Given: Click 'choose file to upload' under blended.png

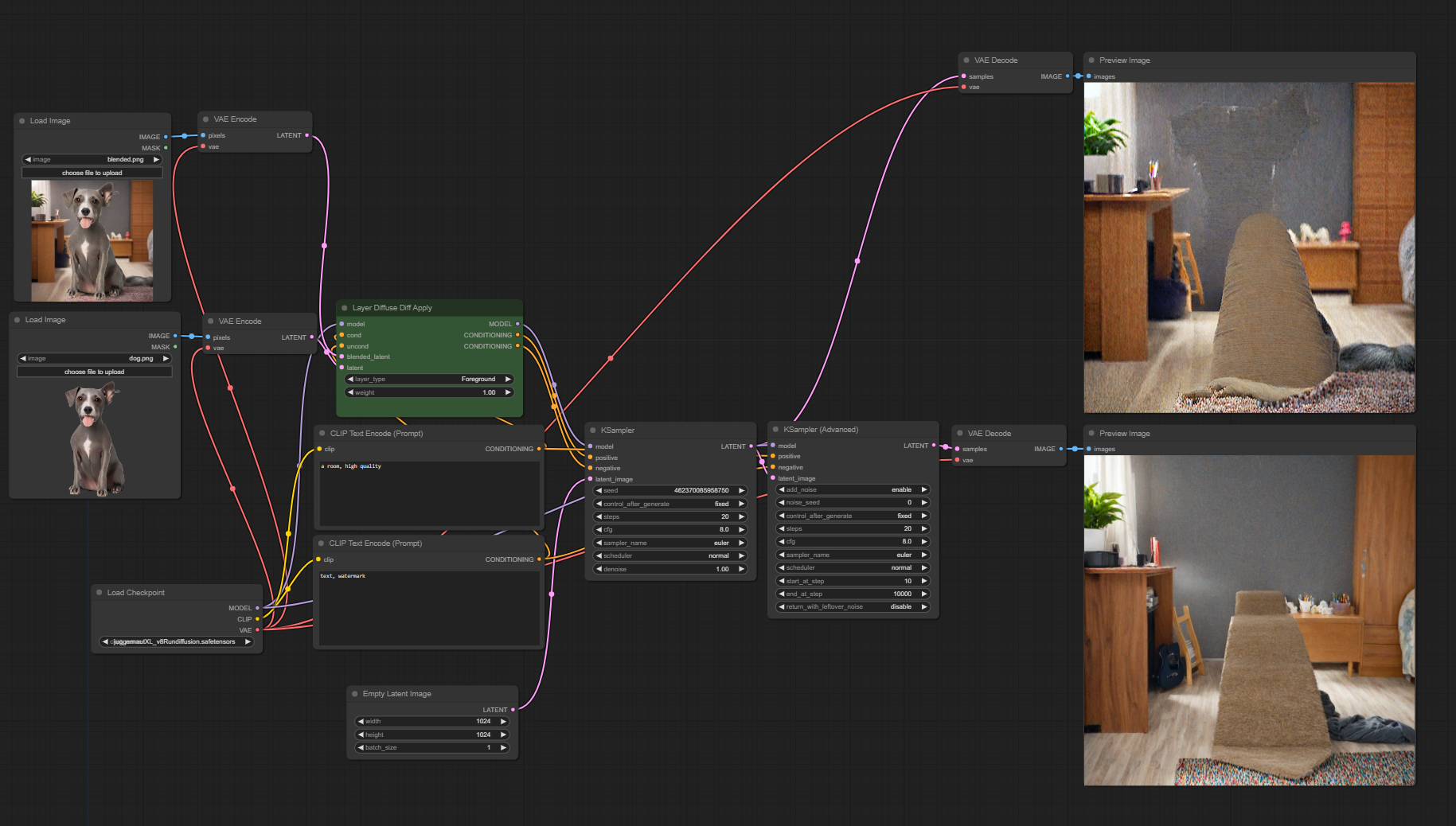Looking at the screenshot, I should coord(92,173).
